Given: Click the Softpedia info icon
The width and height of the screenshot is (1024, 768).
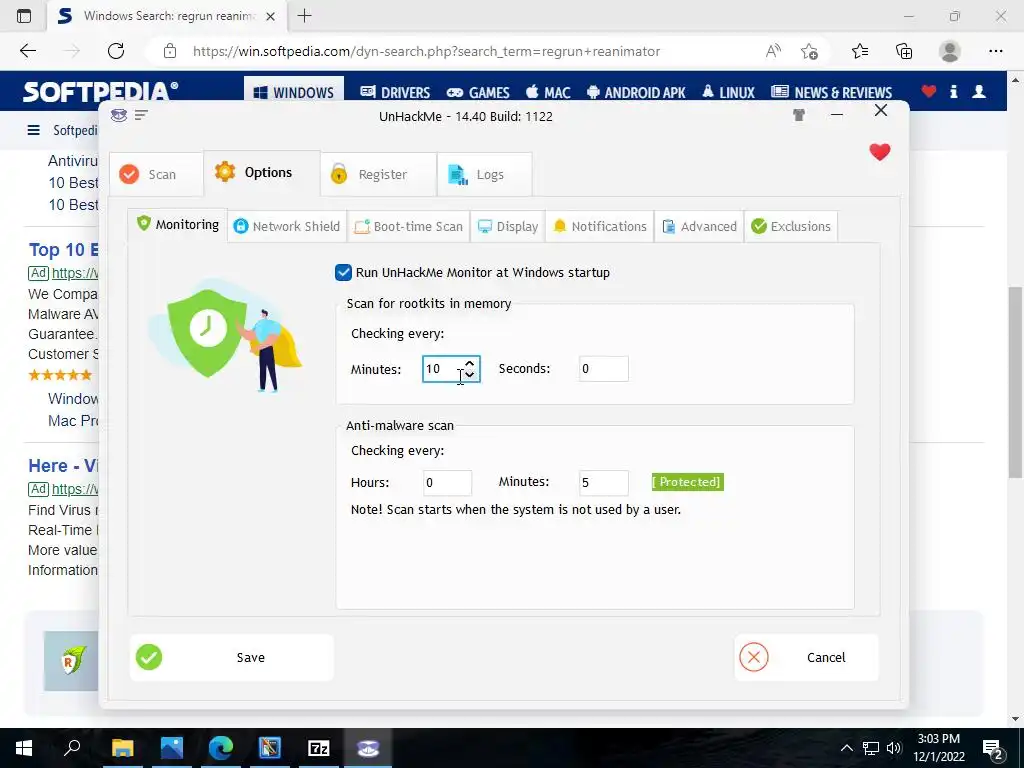Looking at the screenshot, I should click(953, 91).
